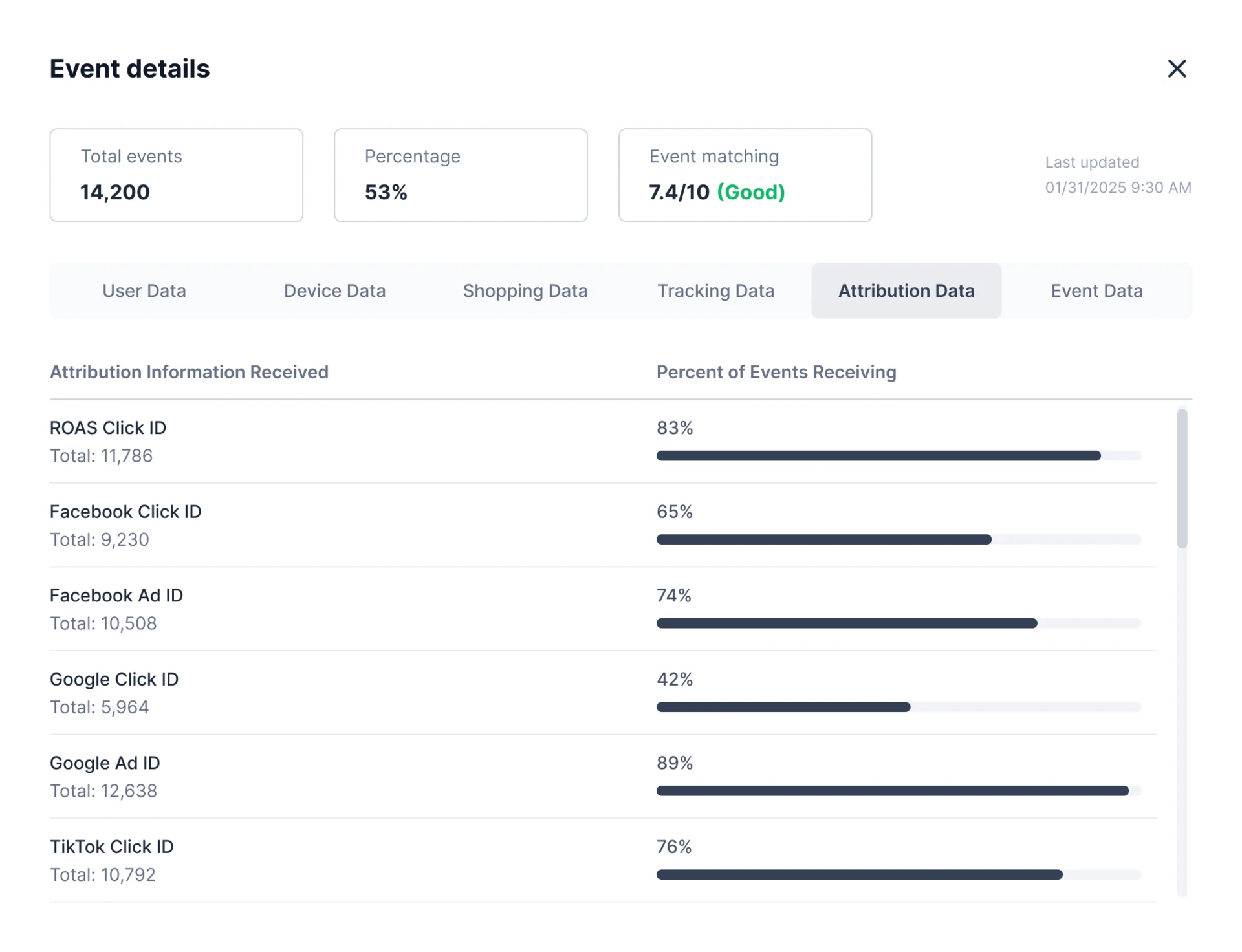Image resolution: width=1242 pixels, height=952 pixels.
Task: Click the Attribution Information Received column header
Action: [189, 372]
